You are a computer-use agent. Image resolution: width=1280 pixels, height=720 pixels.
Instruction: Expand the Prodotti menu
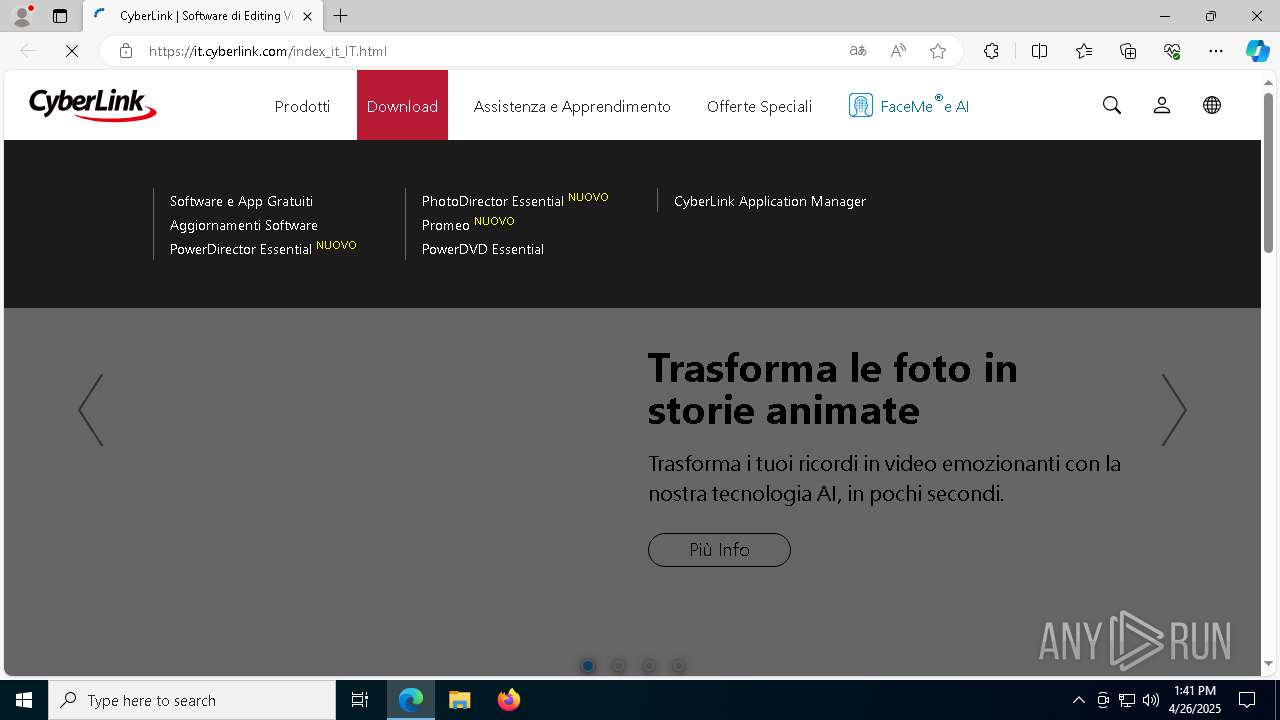click(302, 106)
